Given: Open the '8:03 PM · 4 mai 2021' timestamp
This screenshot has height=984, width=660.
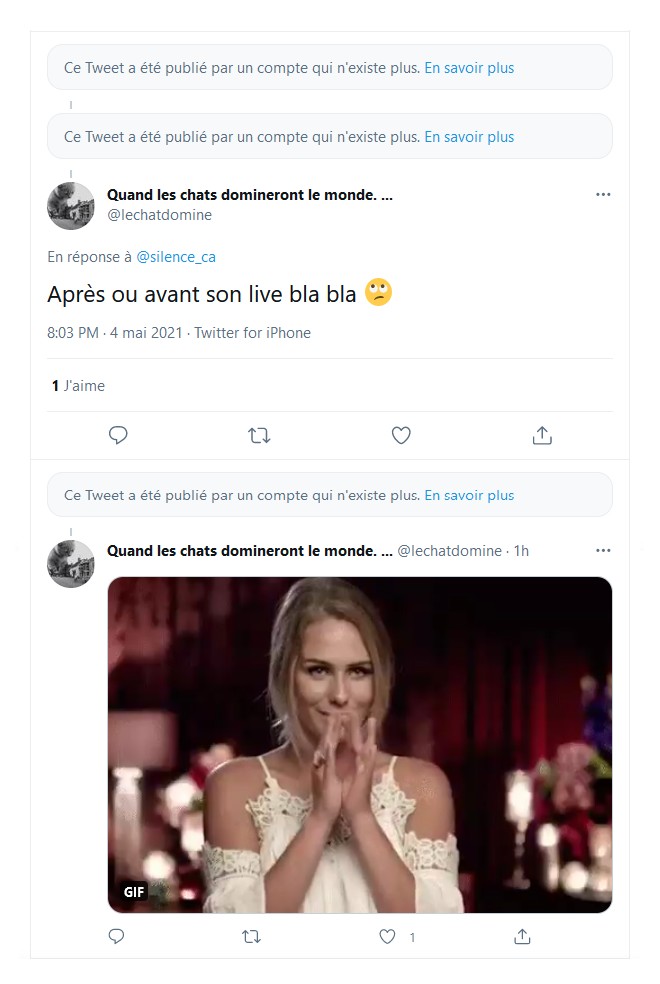Looking at the screenshot, I should click(115, 333).
